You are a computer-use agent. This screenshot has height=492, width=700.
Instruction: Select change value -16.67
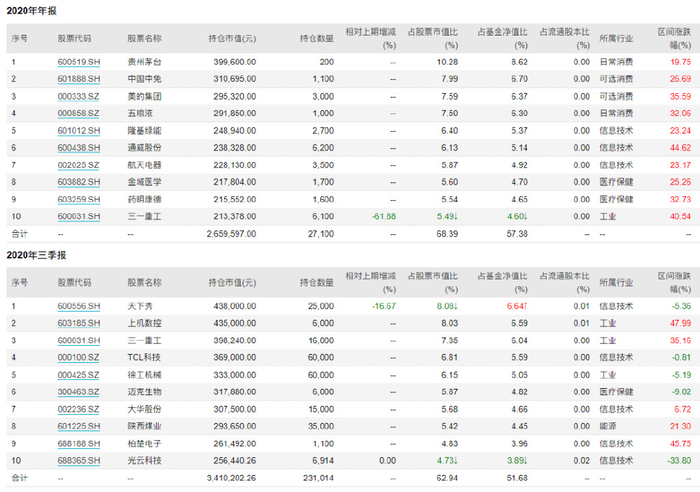[x=384, y=306]
